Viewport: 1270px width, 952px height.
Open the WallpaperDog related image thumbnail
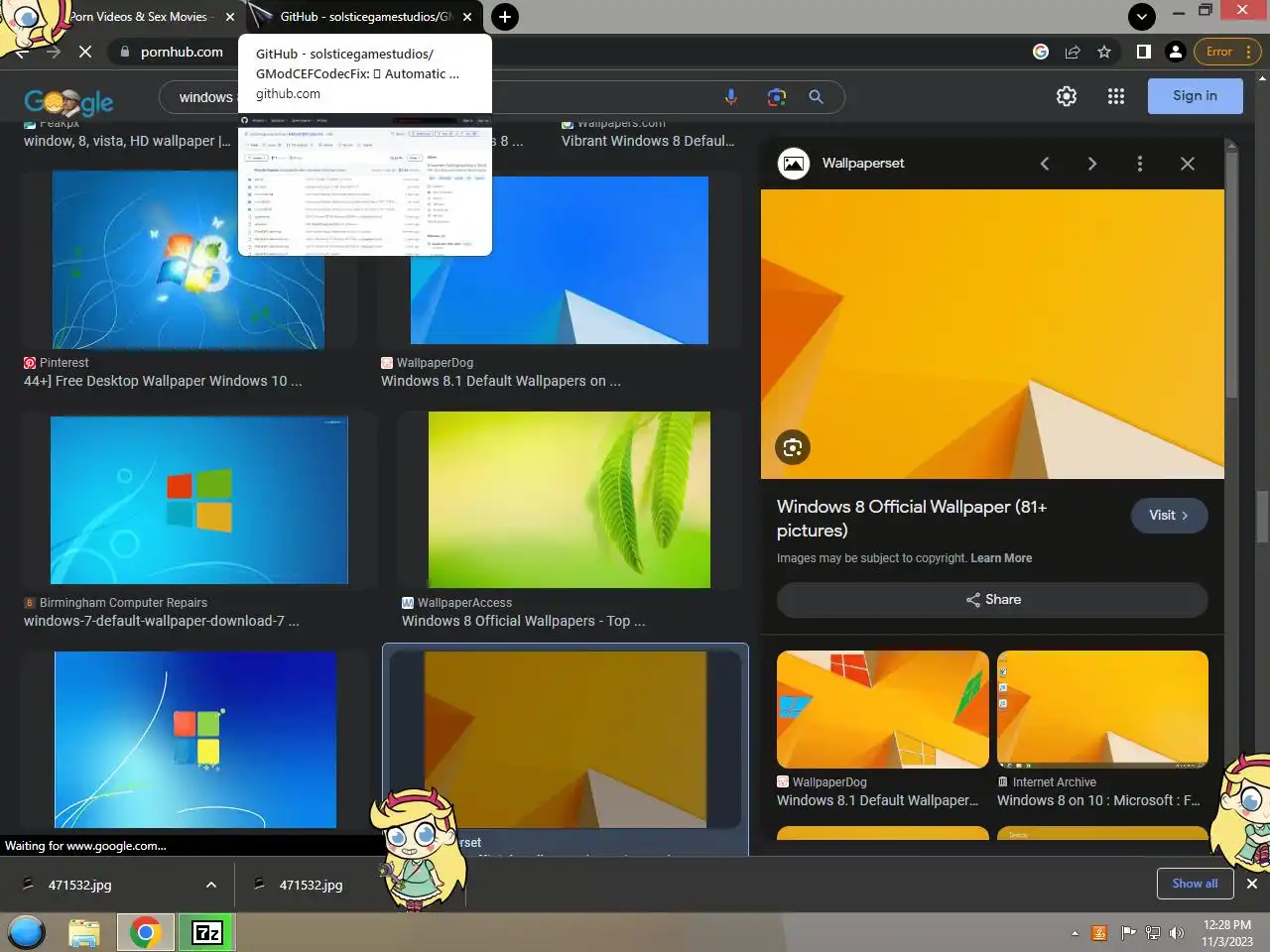tap(883, 709)
